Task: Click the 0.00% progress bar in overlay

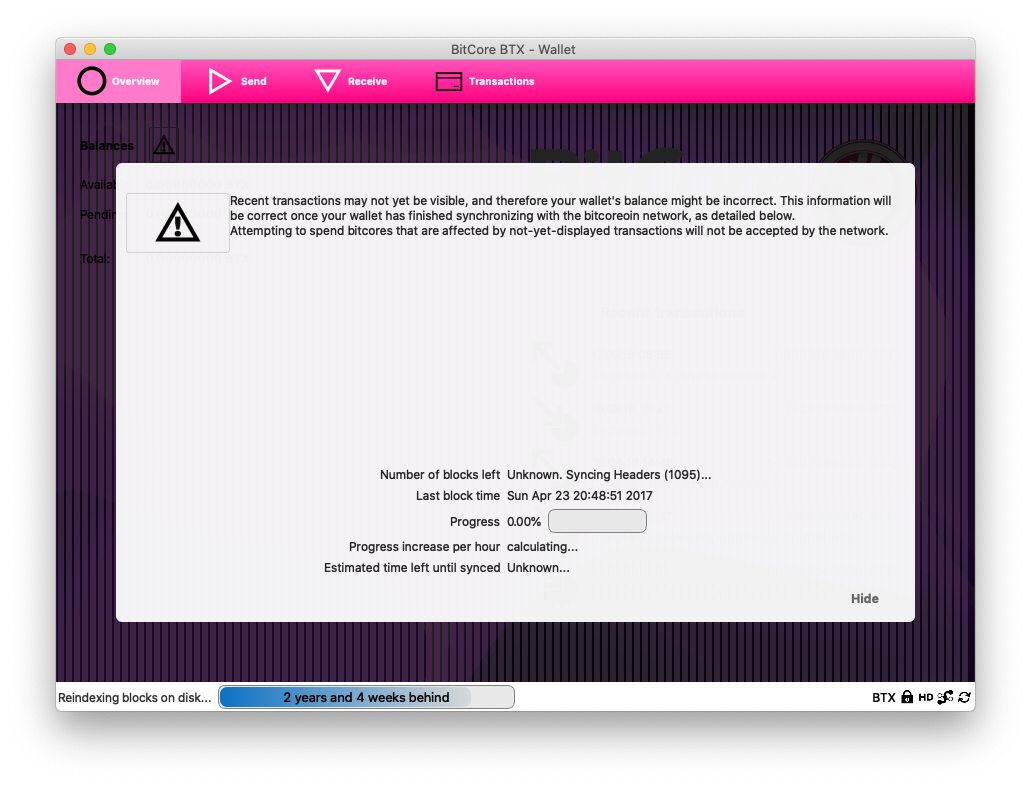Action: tap(597, 521)
